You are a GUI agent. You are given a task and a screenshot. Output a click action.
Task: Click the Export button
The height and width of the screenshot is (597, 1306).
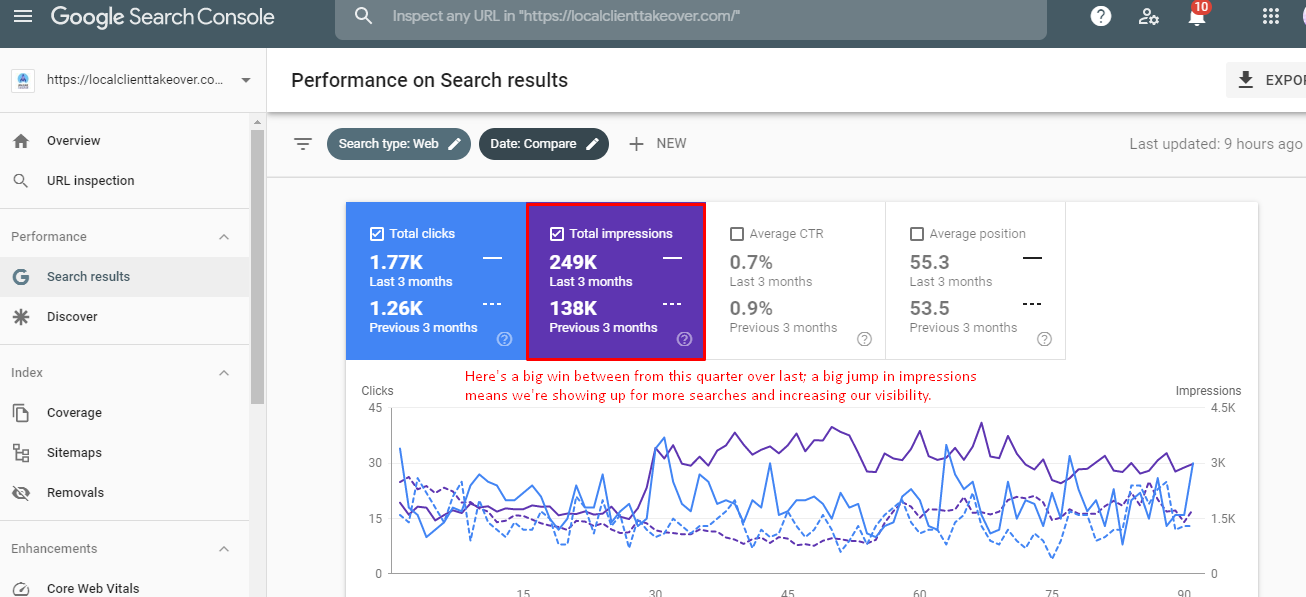[1267, 80]
